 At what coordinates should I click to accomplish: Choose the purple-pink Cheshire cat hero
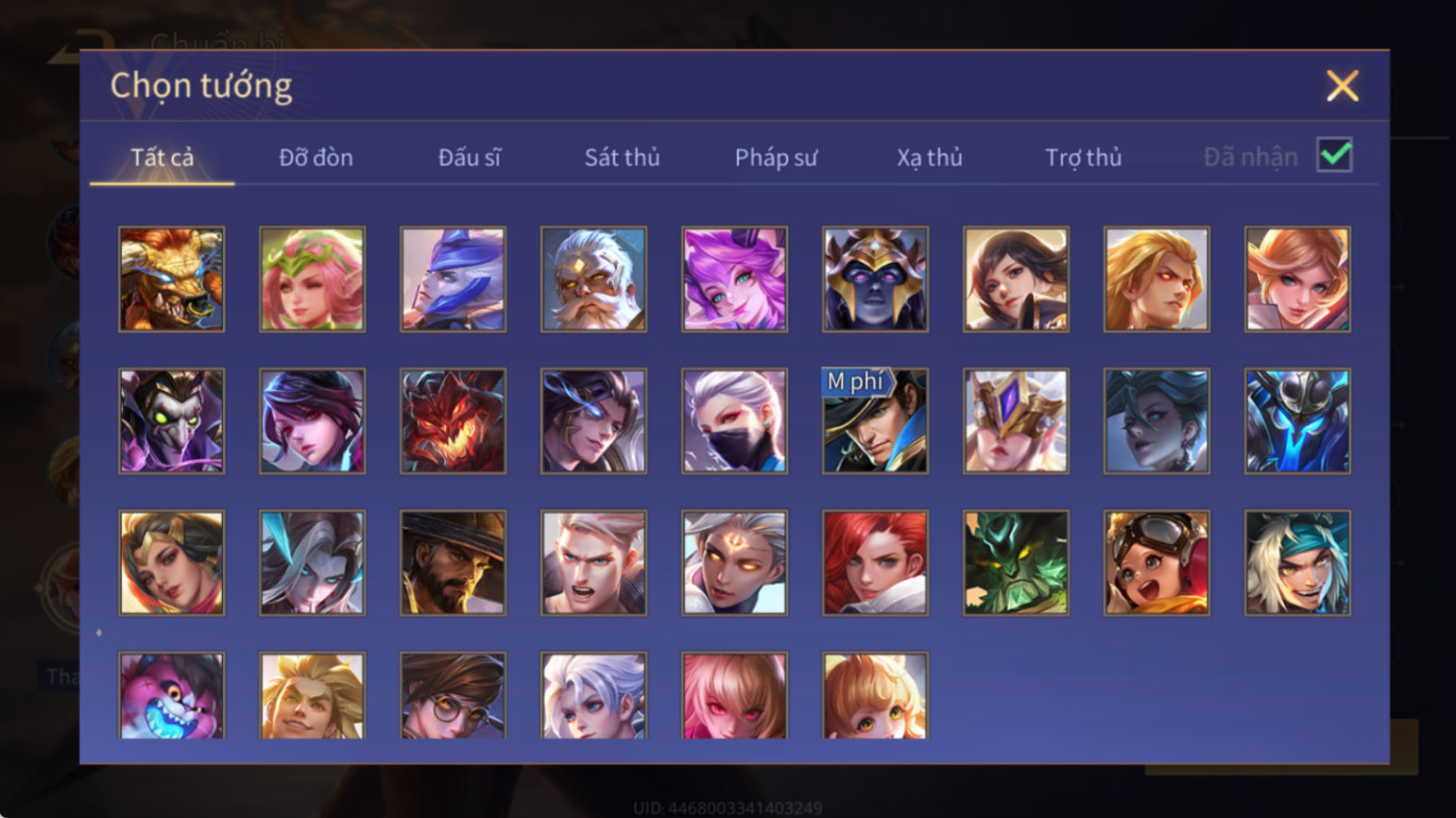(x=171, y=695)
